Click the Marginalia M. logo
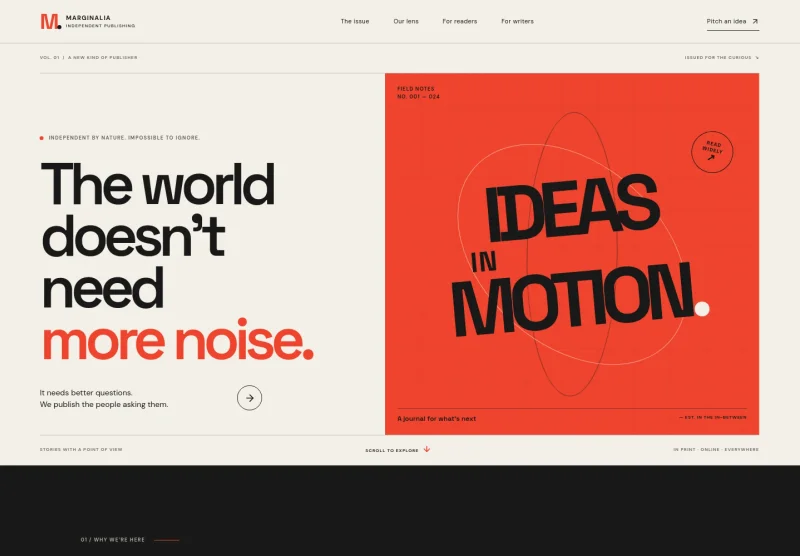The image size is (800, 556). (x=51, y=21)
